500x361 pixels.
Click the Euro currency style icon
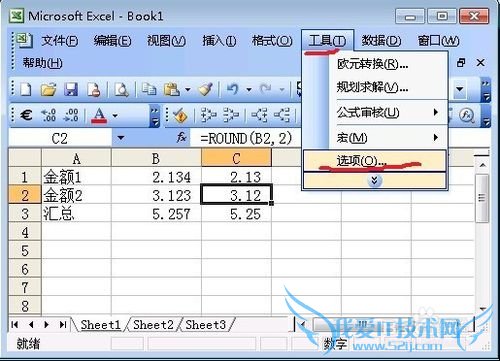(x=26, y=115)
